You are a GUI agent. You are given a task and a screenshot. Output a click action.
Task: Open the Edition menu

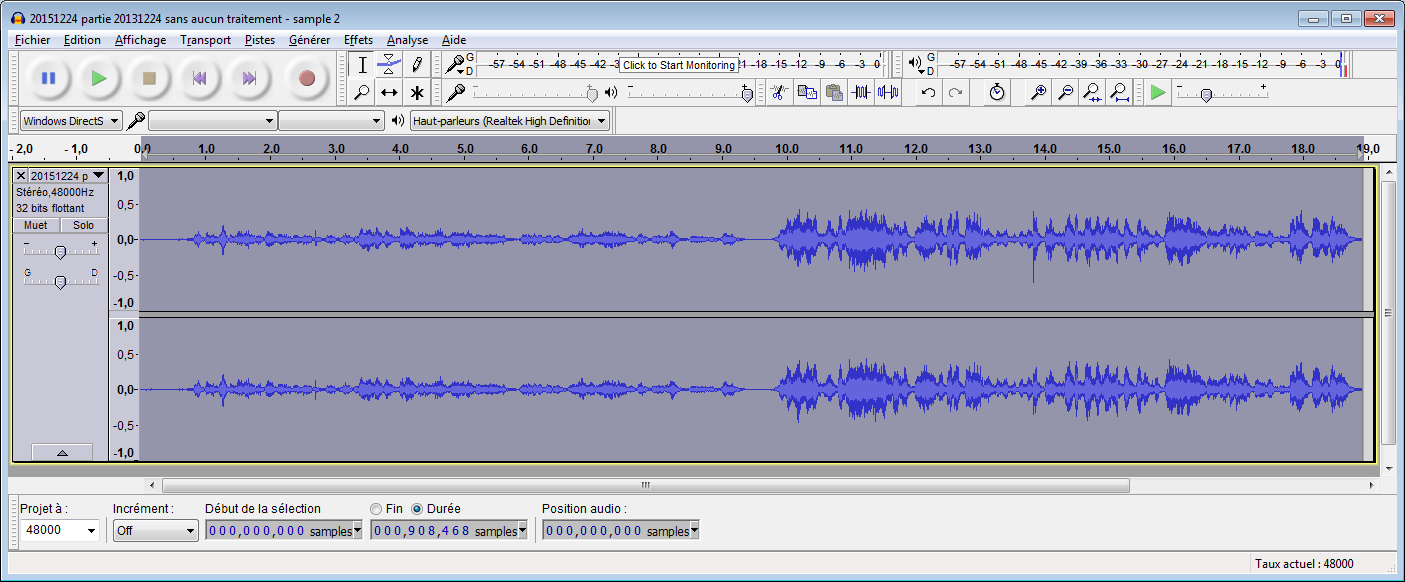[x=82, y=40]
